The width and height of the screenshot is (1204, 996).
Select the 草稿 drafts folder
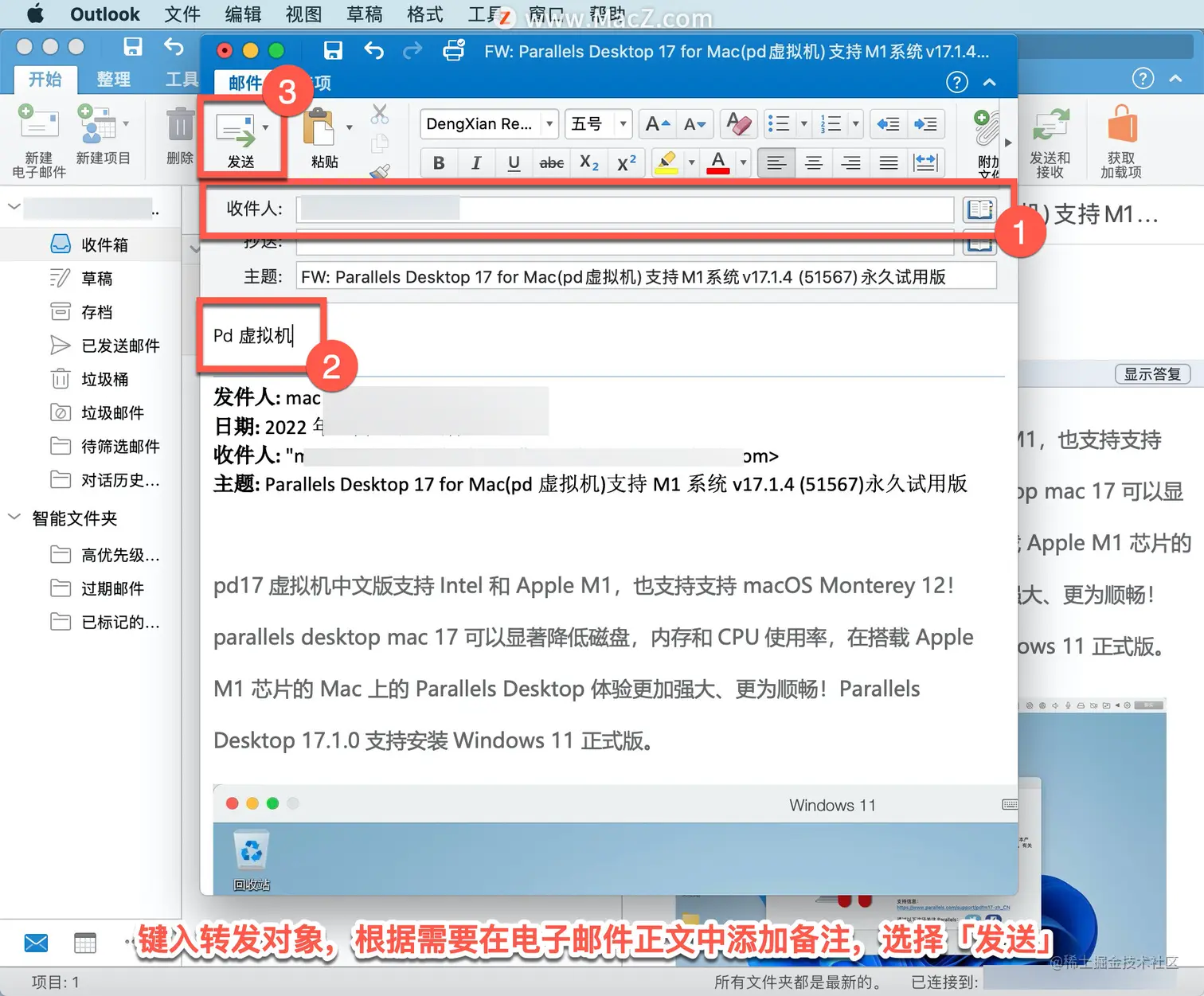91,278
